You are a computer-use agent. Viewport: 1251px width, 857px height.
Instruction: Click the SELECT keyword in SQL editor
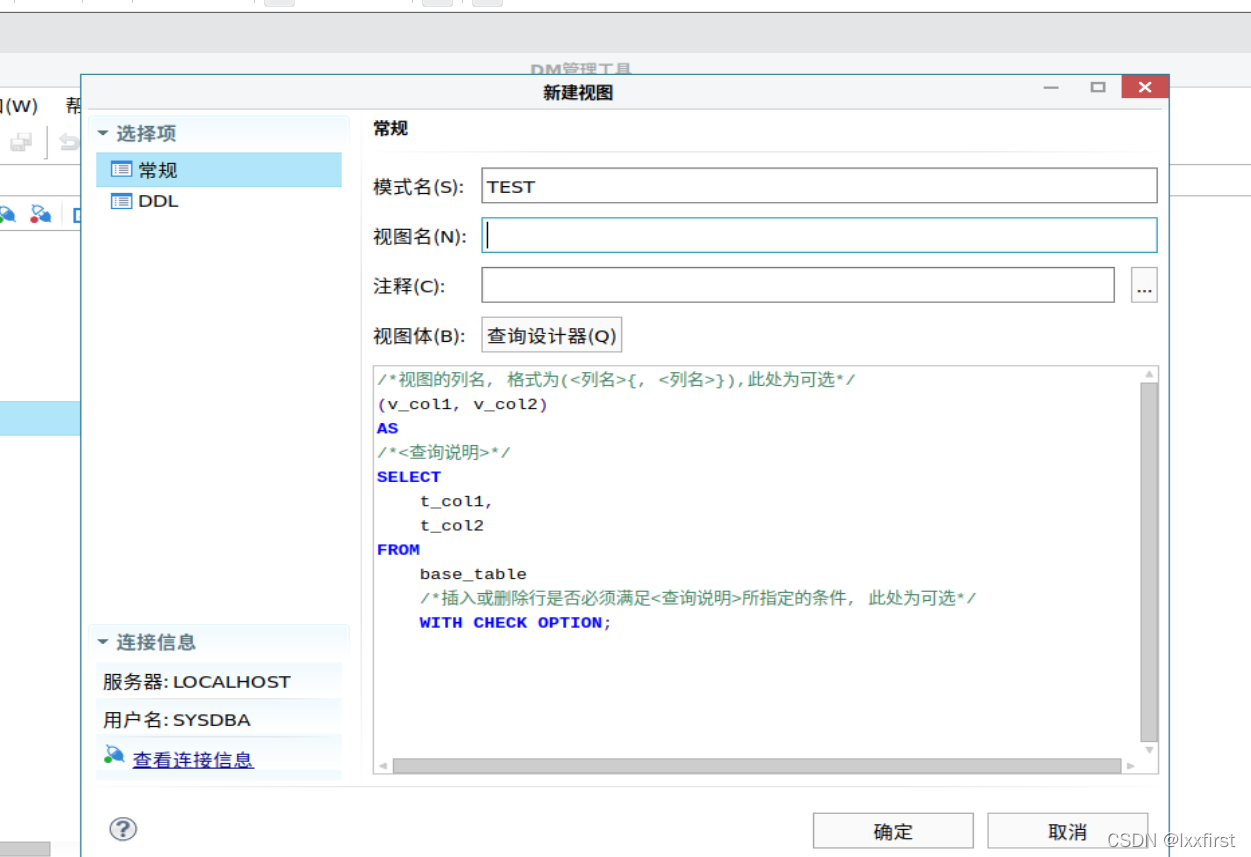[409, 477]
